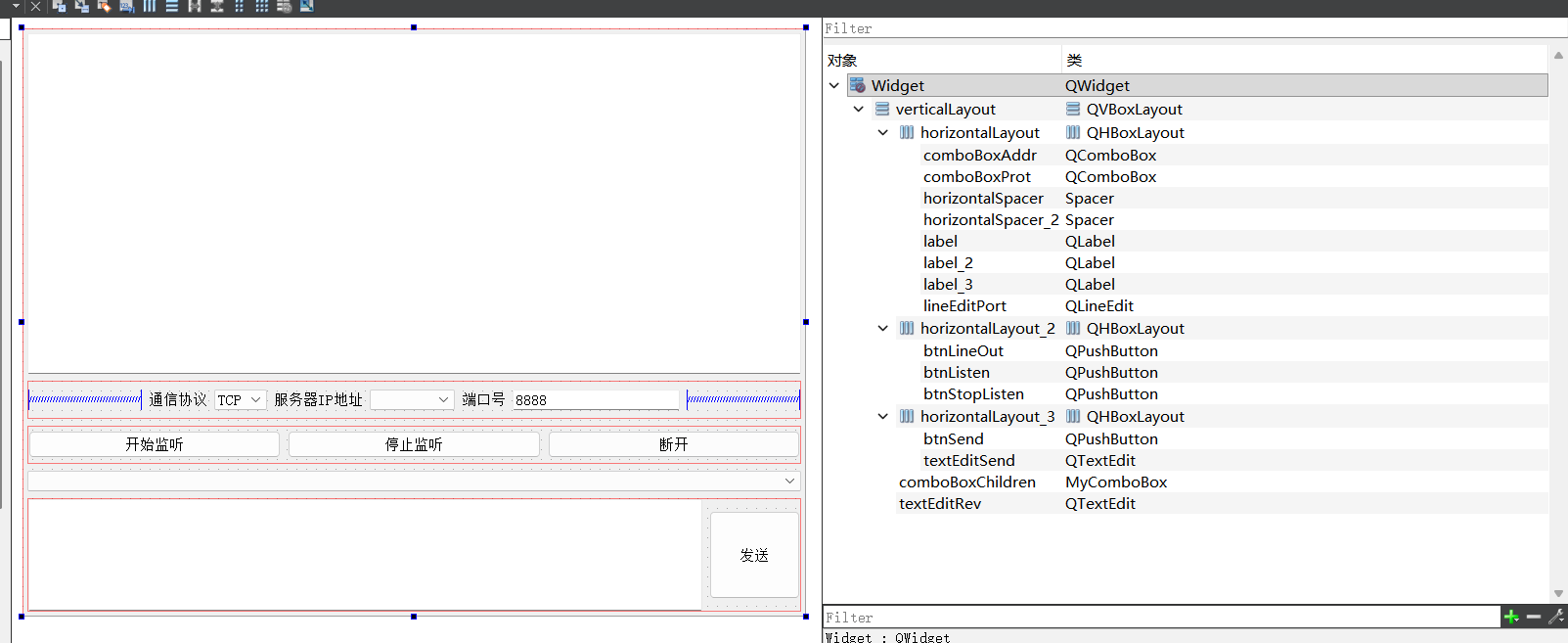Activate Edit Signals/Slots mode icon
Screen dimensions: 1568x643
tap(81, 6)
